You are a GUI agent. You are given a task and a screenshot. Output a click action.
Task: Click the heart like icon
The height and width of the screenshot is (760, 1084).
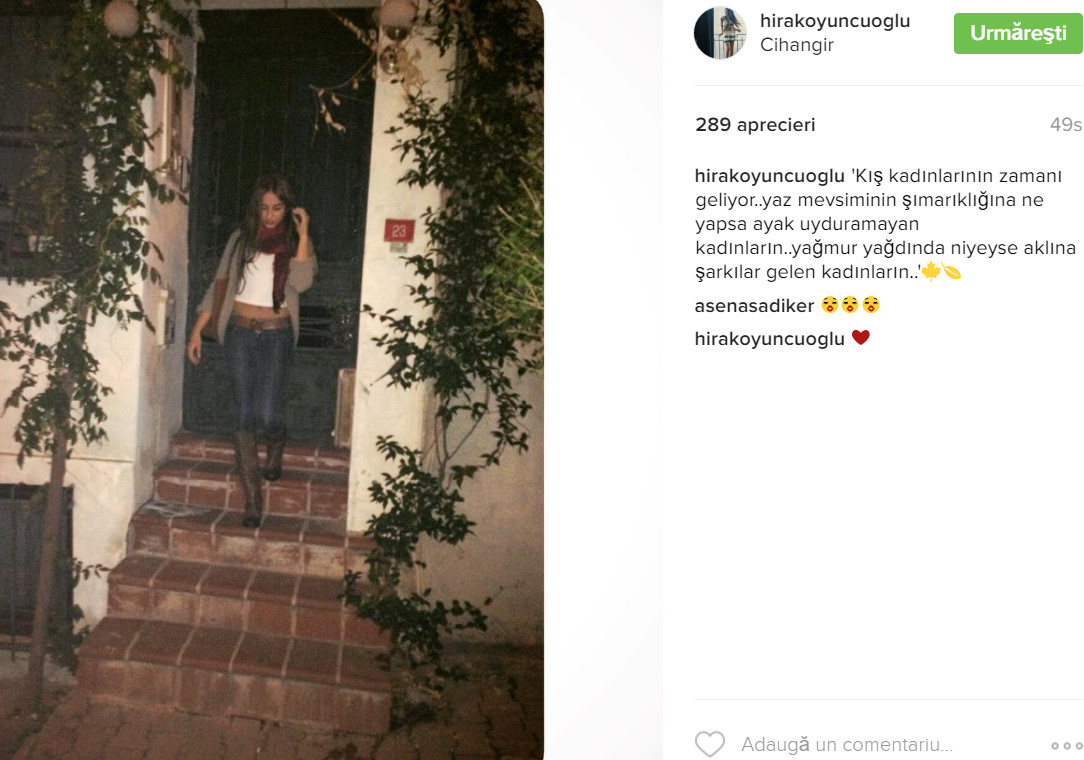pos(709,744)
